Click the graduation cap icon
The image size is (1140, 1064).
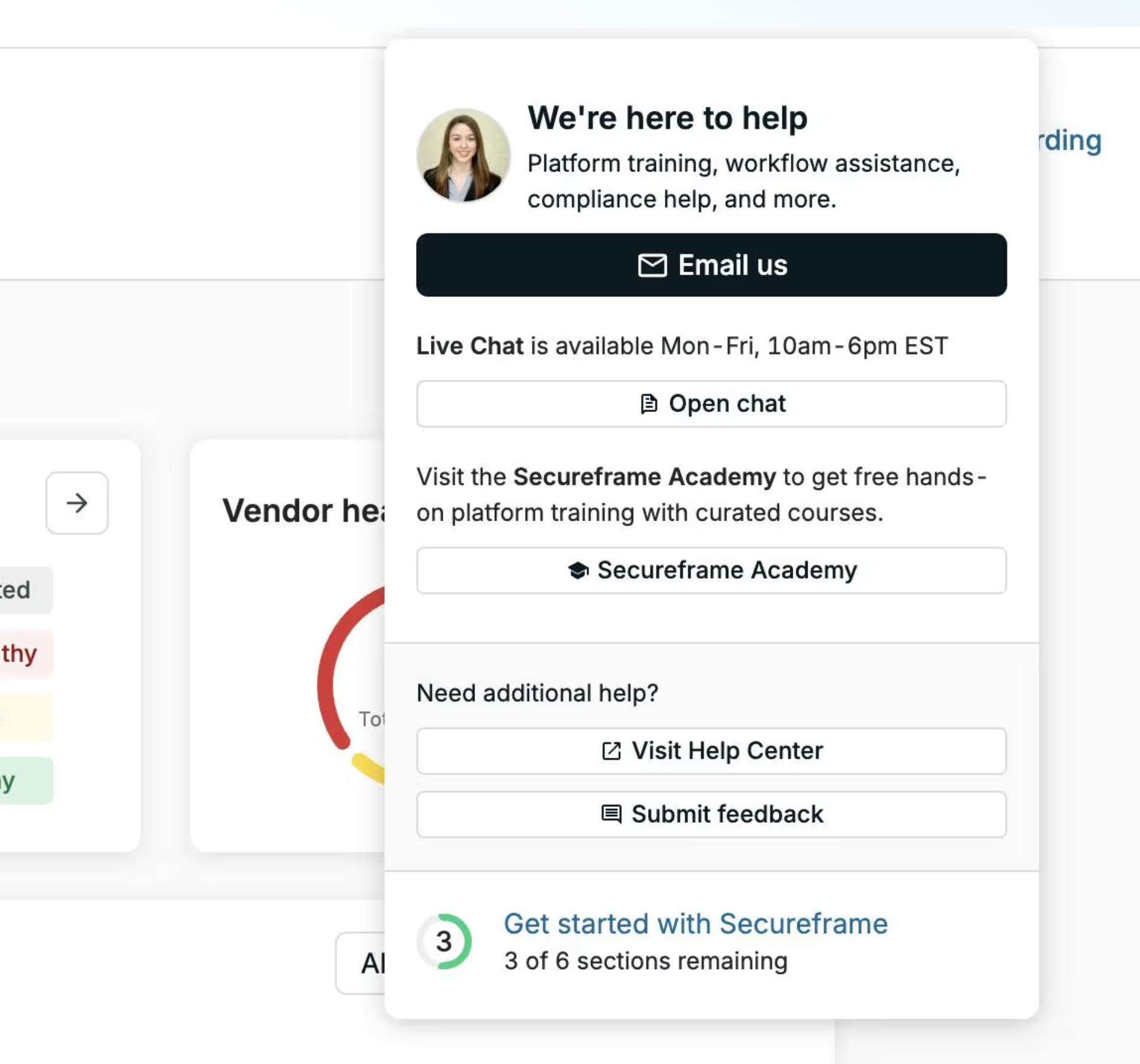pyautogui.click(x=578, y=570)
